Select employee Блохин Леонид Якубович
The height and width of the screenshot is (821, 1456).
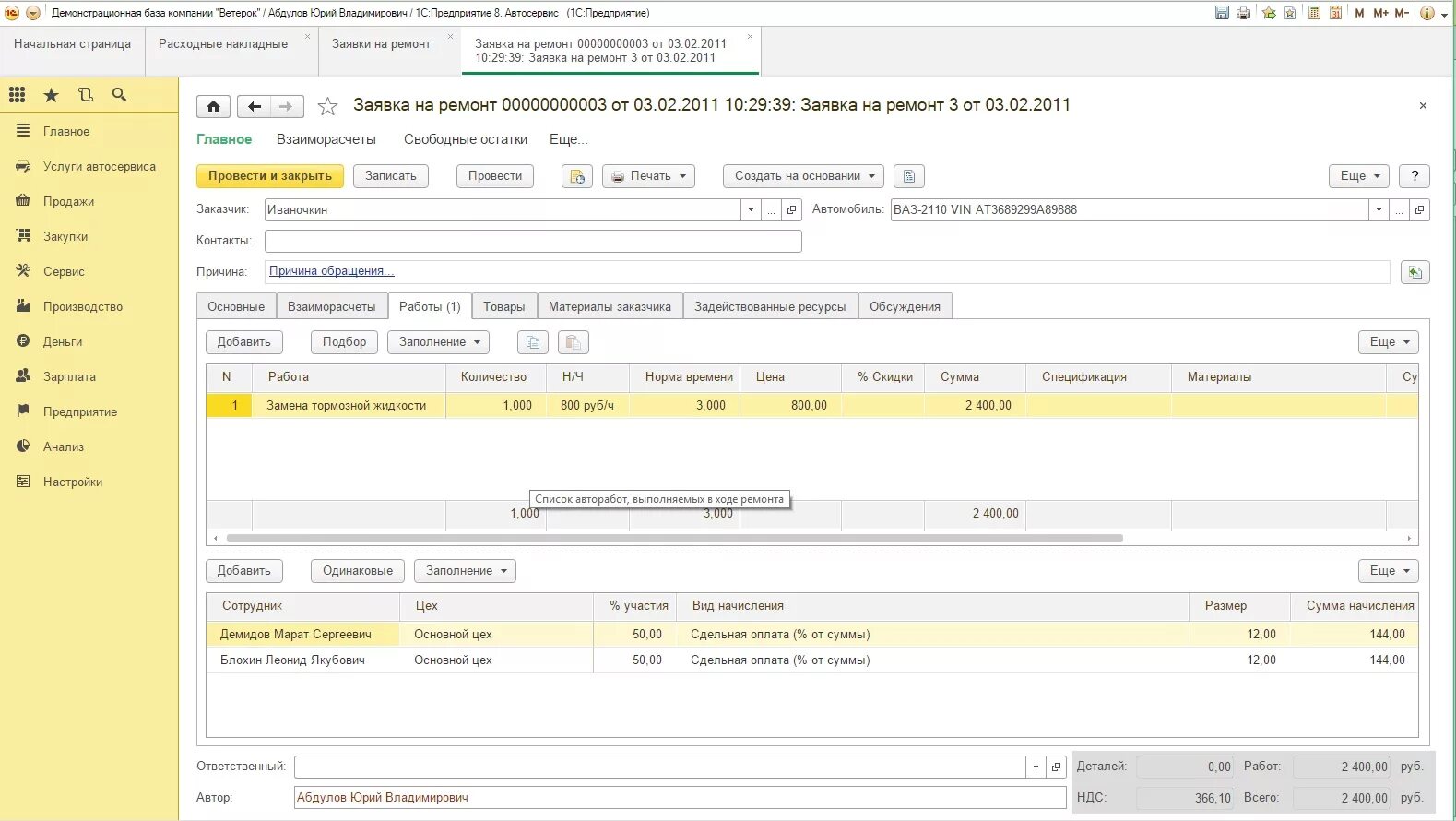[x=811, y=660]
